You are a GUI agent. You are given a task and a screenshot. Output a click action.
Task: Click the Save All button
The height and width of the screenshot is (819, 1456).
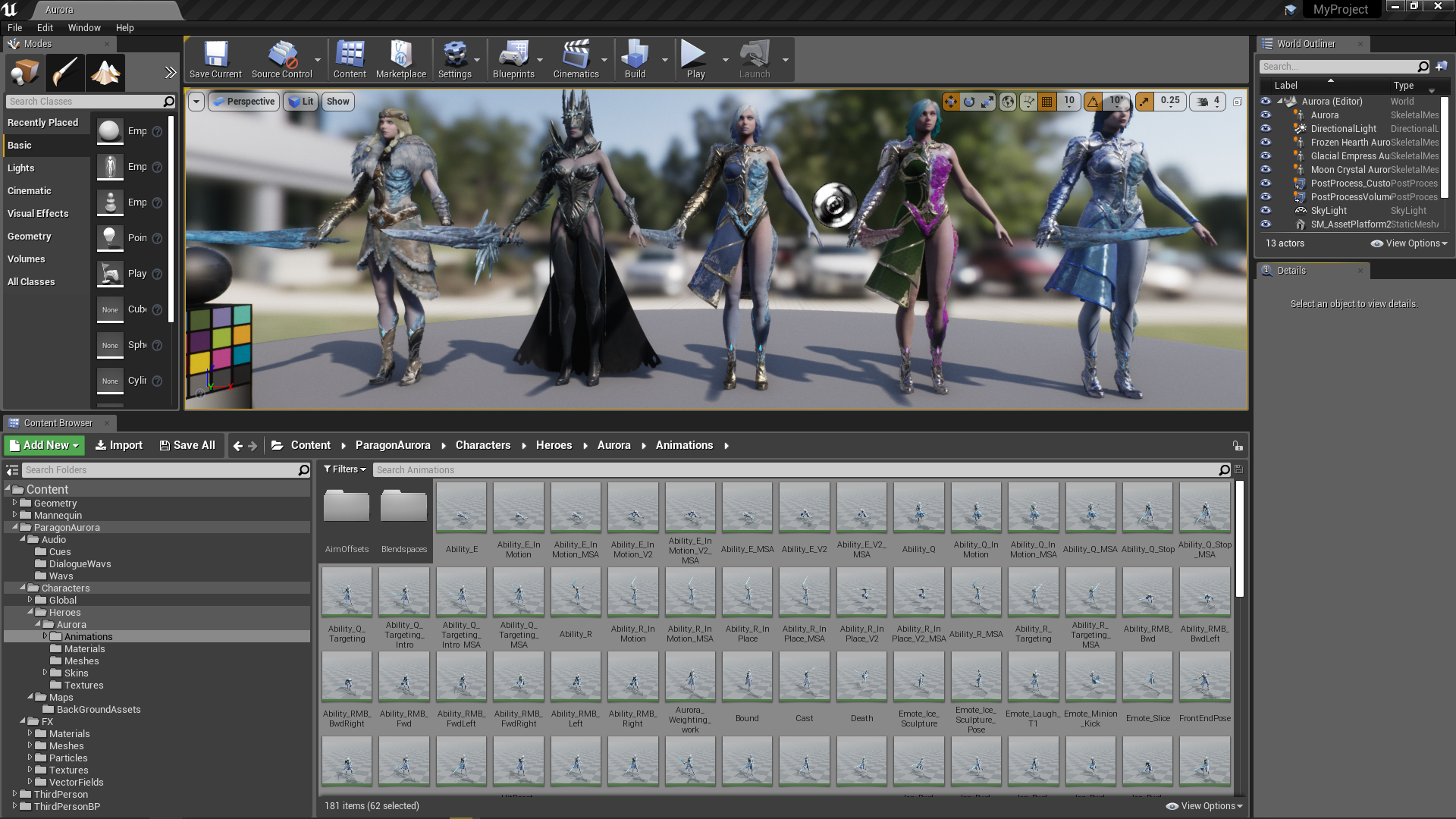click(187, 445)
